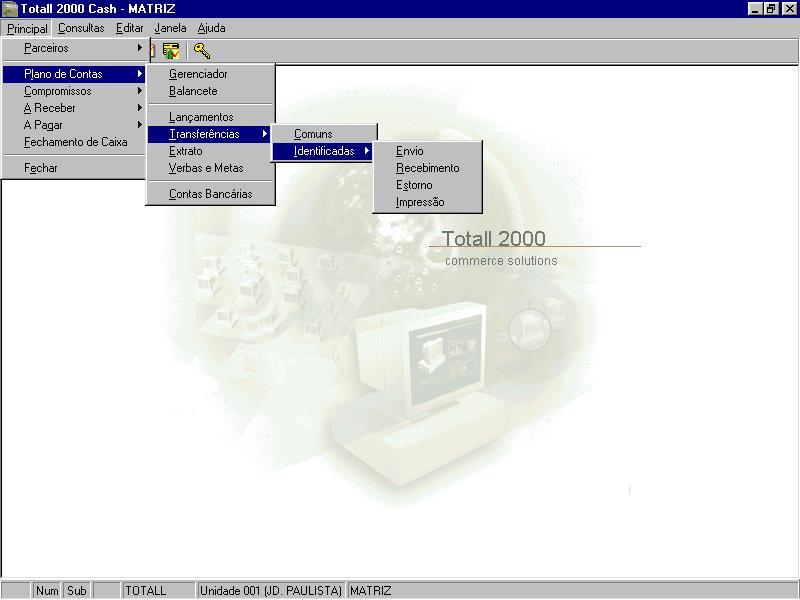The image size is (800, 600).
Task: Click the yellow key toolbar icon
Action: [x=202, y=51]
